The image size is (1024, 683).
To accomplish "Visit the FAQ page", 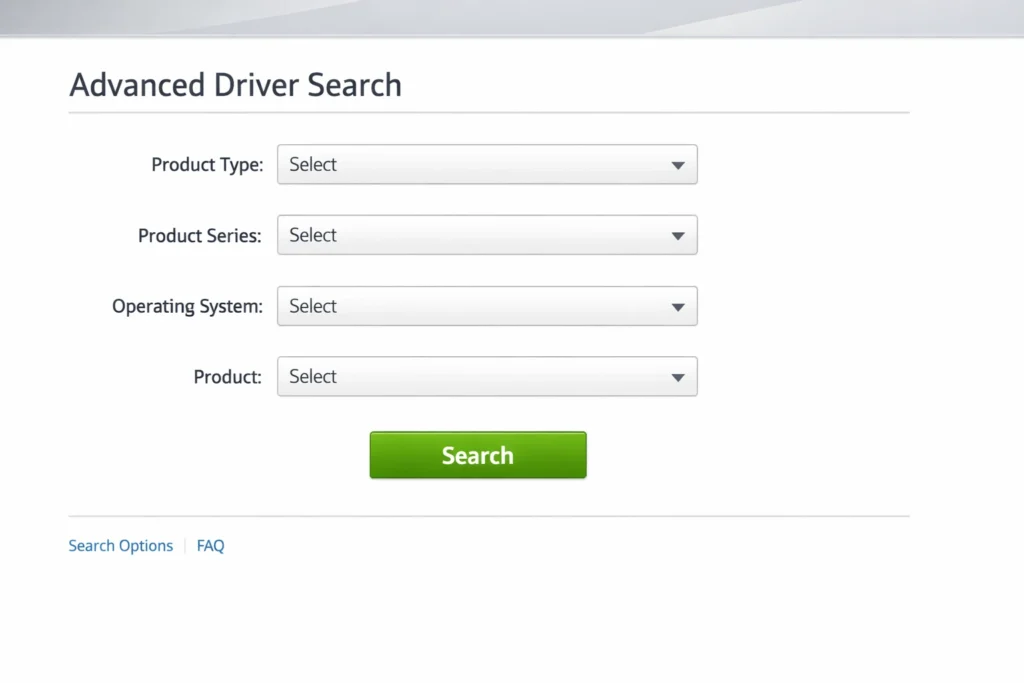I will [210, 545].
